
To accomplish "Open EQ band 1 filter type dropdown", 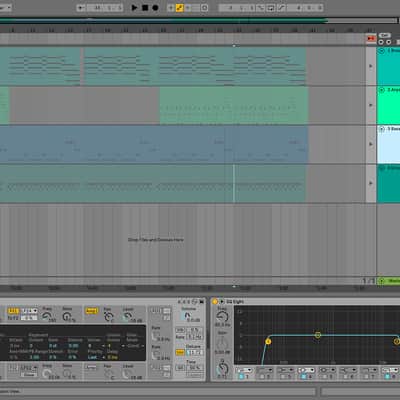I will click(x=244, y=370).
